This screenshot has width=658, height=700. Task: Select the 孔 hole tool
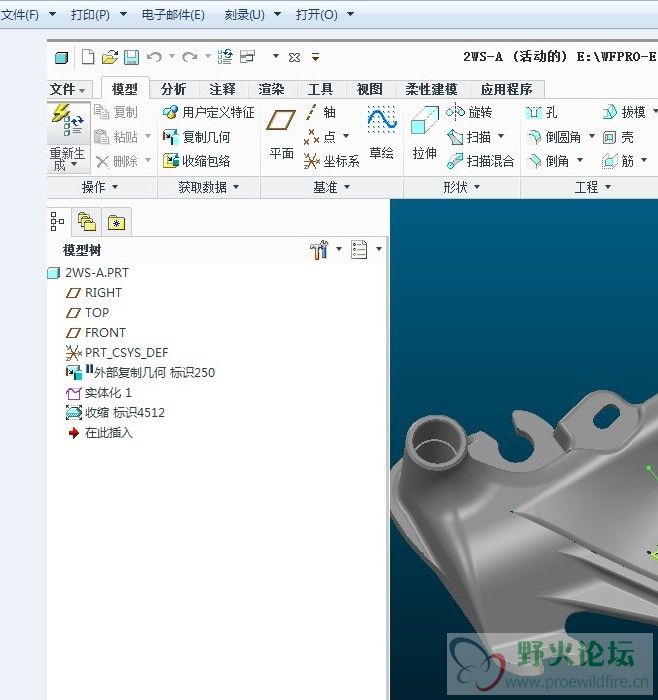pos(541,112)
